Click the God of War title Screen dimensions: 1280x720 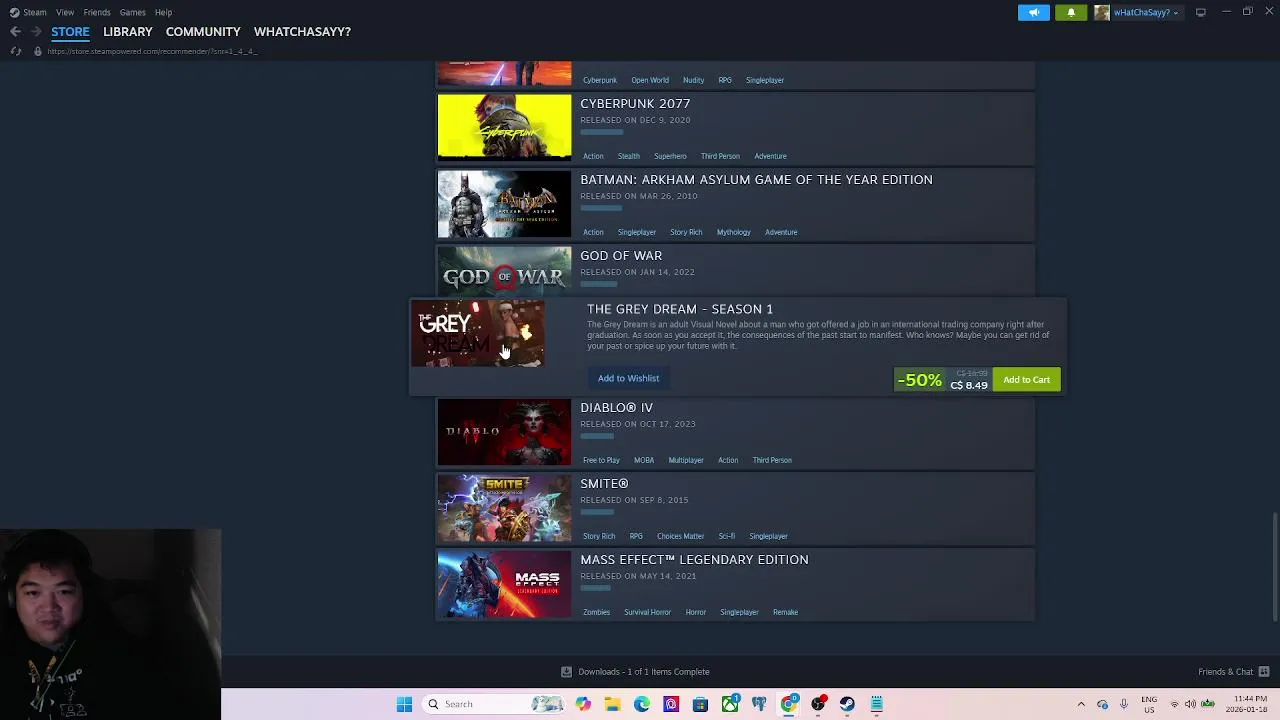[621, 256]
